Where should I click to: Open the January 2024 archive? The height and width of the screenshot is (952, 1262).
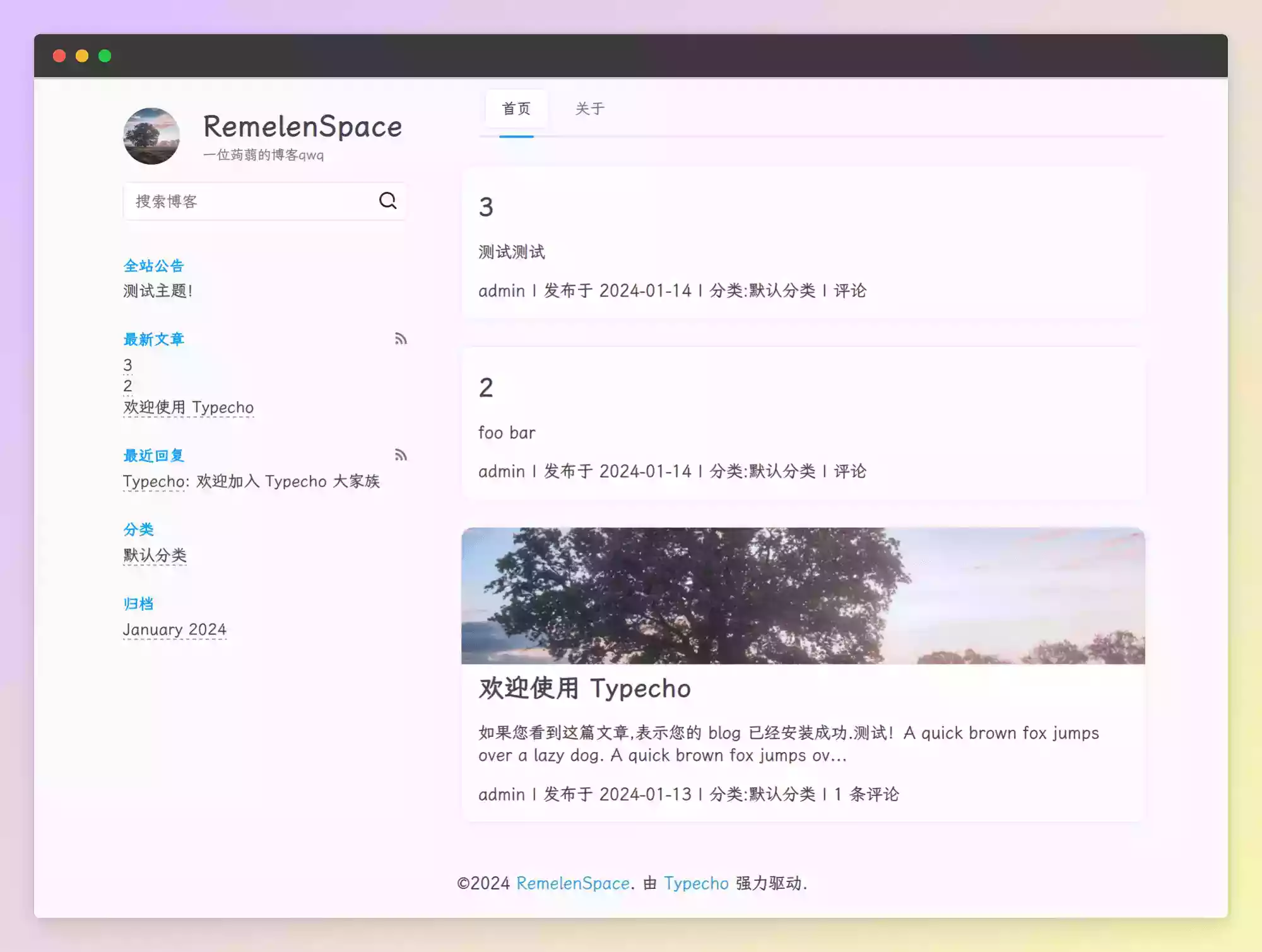click(x=175, y=628)
